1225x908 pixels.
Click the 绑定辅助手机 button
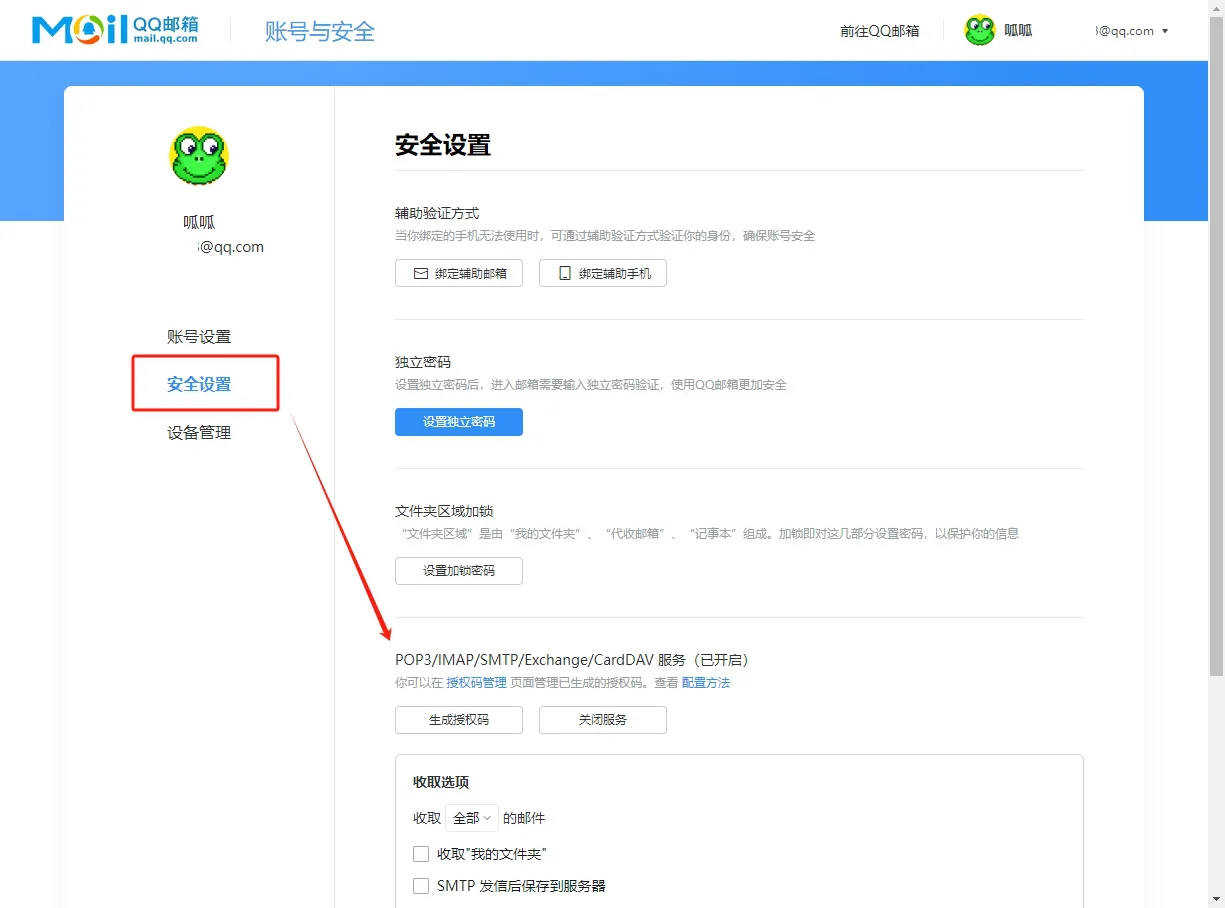click(603, 273)
